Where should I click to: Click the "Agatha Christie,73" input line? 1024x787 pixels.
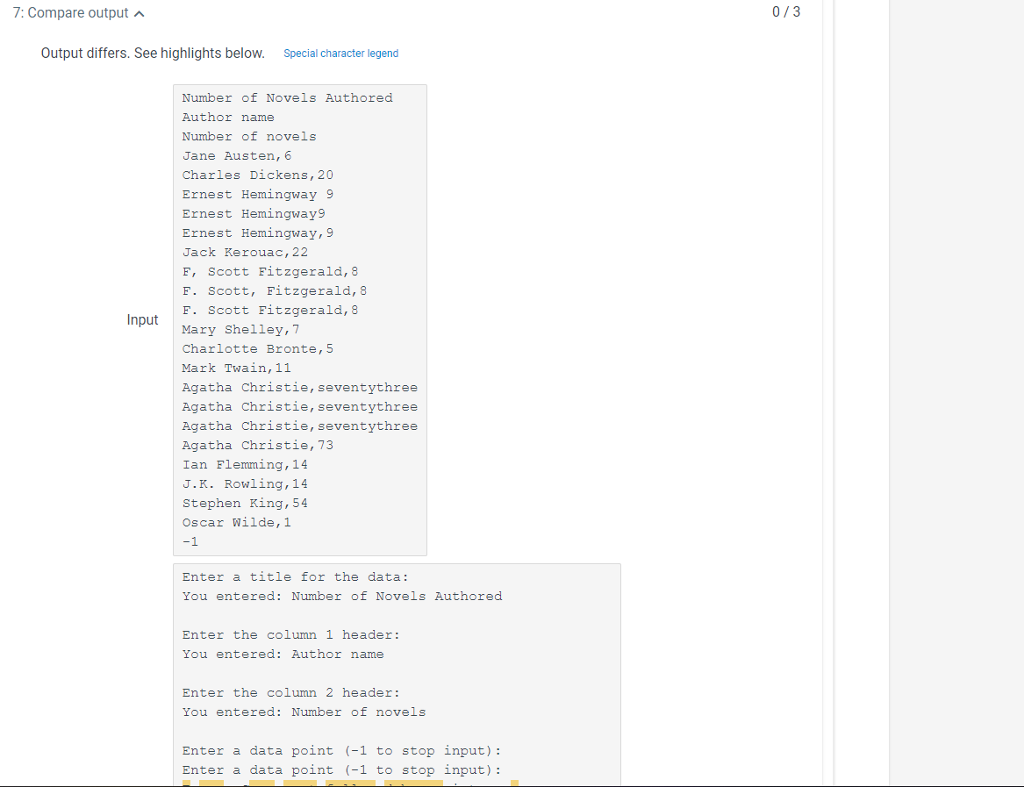(263, 444)
